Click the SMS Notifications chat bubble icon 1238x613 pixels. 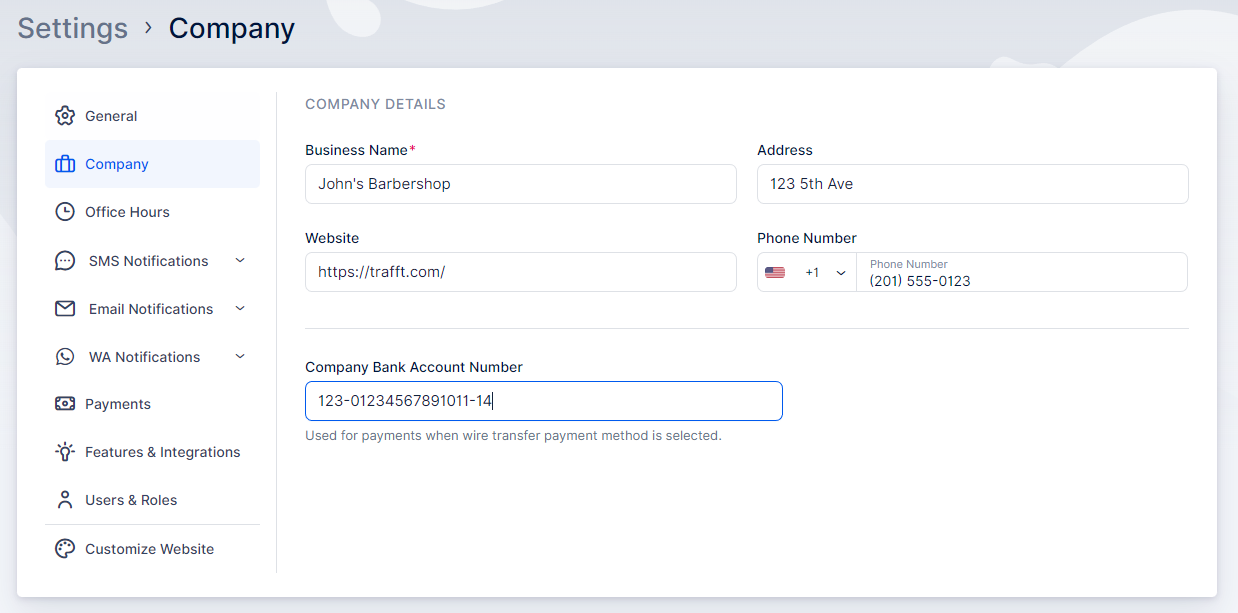[x=65, y=261]
